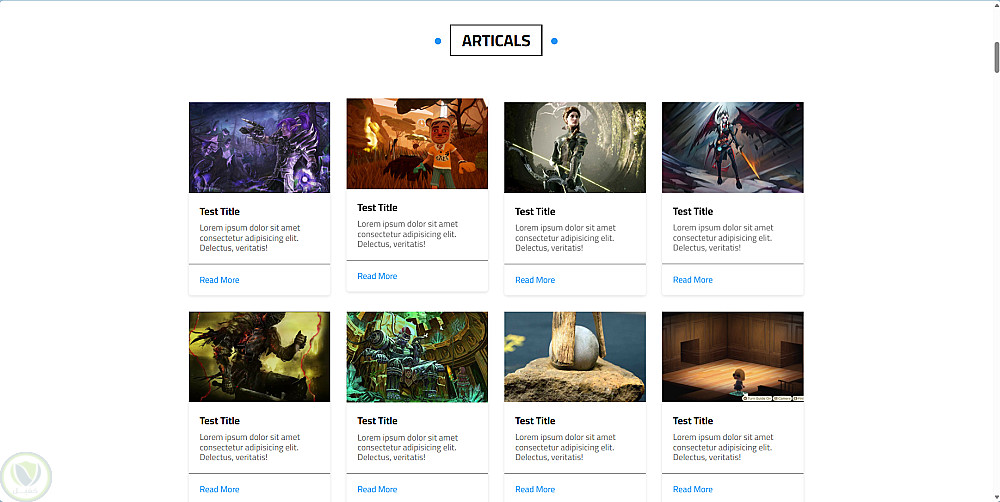Follow Read More on the wooden stage card
This screenshot has height=502, width=1000.
693,489
